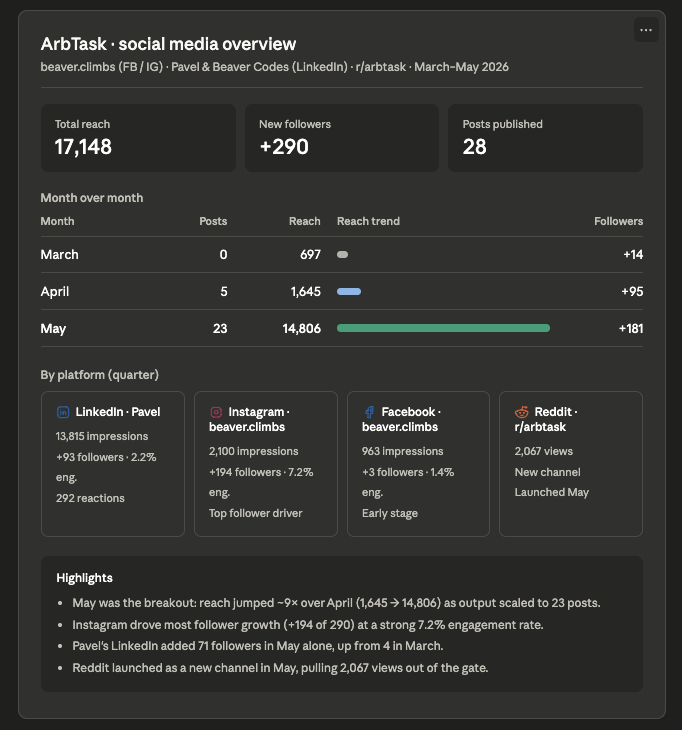Click the highlight about Pavel's LinkedIn followers
The image size is (682, 730).
257,646
